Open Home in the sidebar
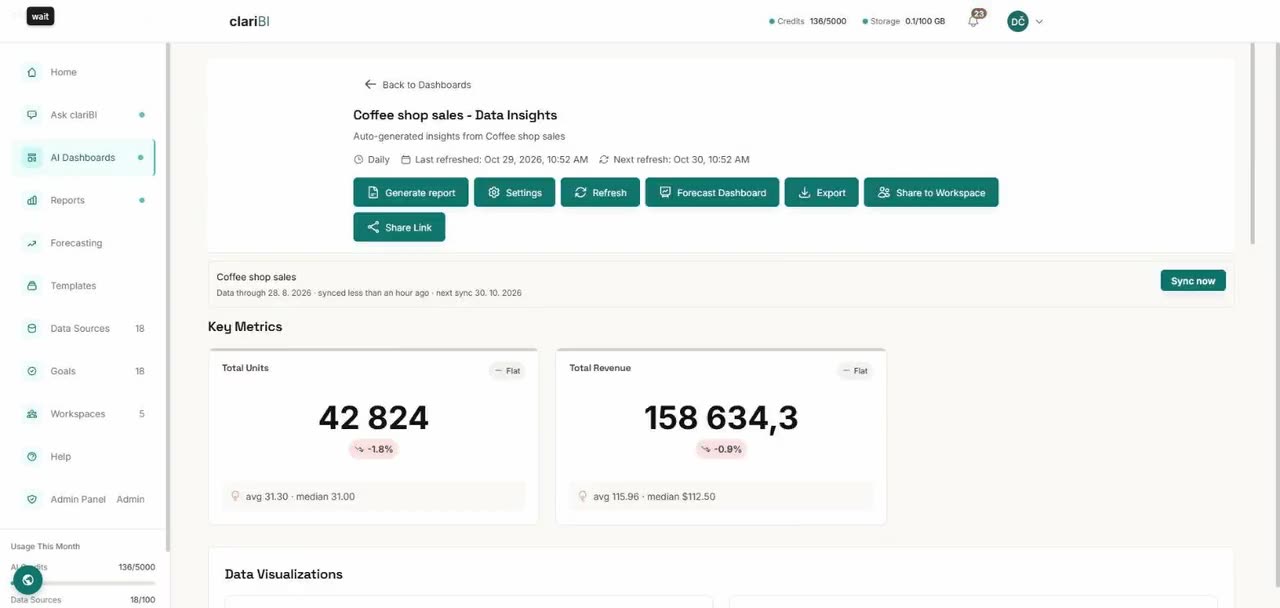This screenshot has height=608, width=1280. [x=84, y=72]
